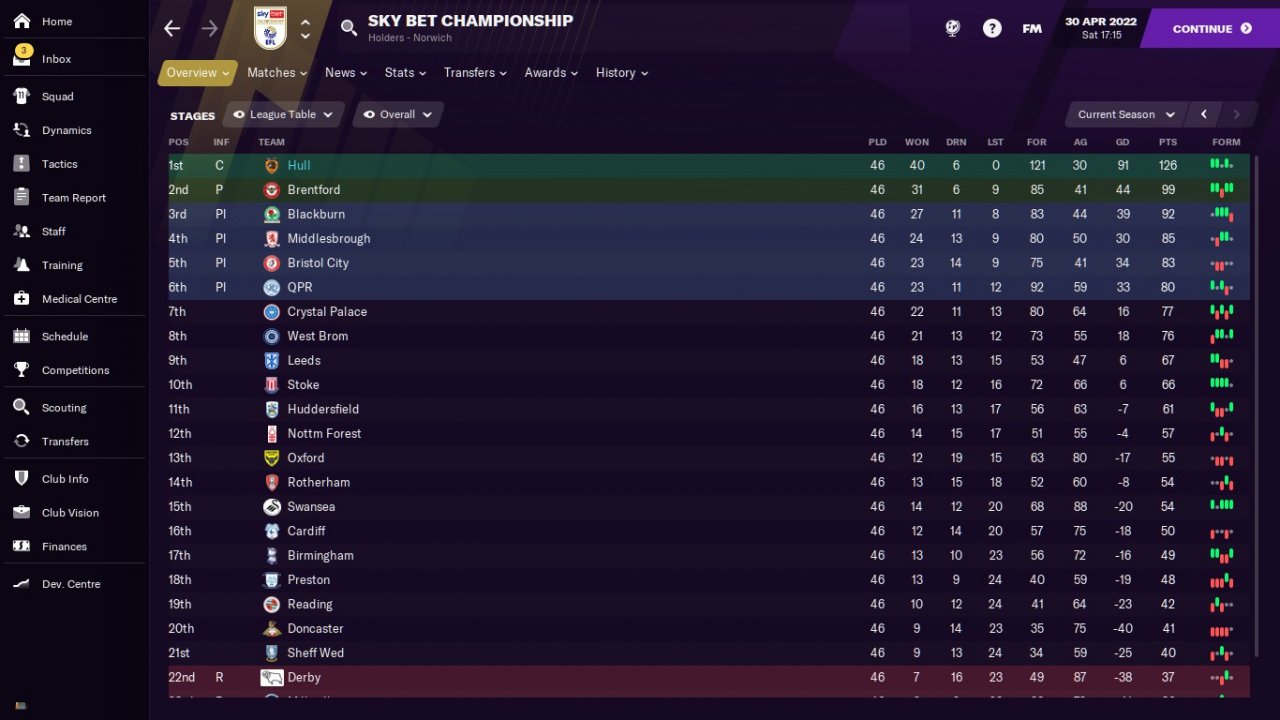Toggle the eye icon beside Overall

[369, 115]
